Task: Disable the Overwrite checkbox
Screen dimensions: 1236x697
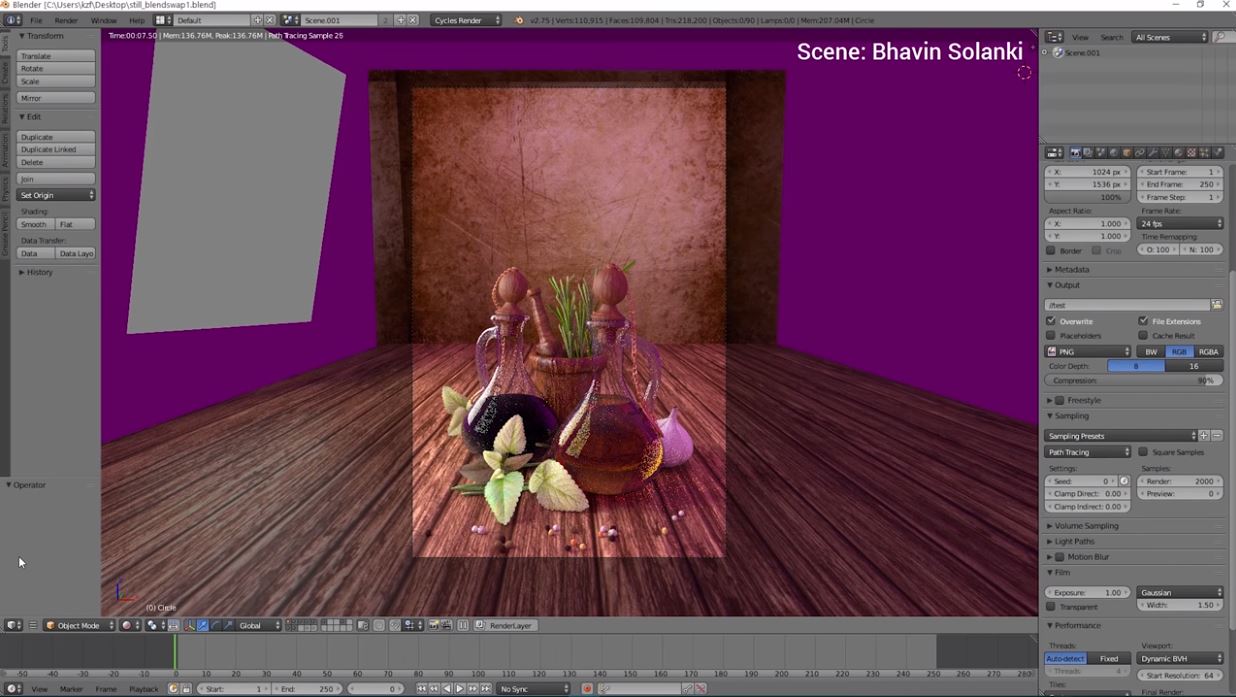Action: 1051,321
